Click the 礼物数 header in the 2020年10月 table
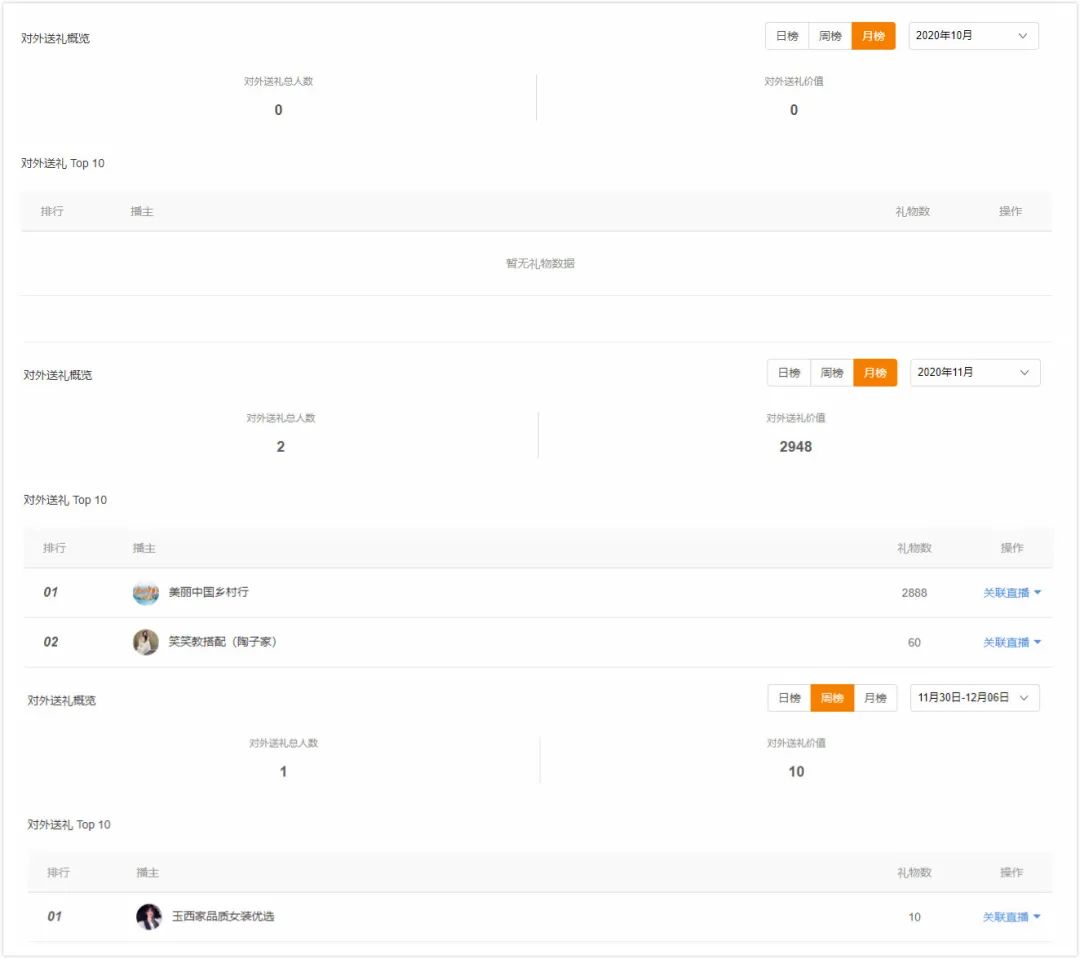The height and width of the screenshot is (959, 1080). point(913,212)
